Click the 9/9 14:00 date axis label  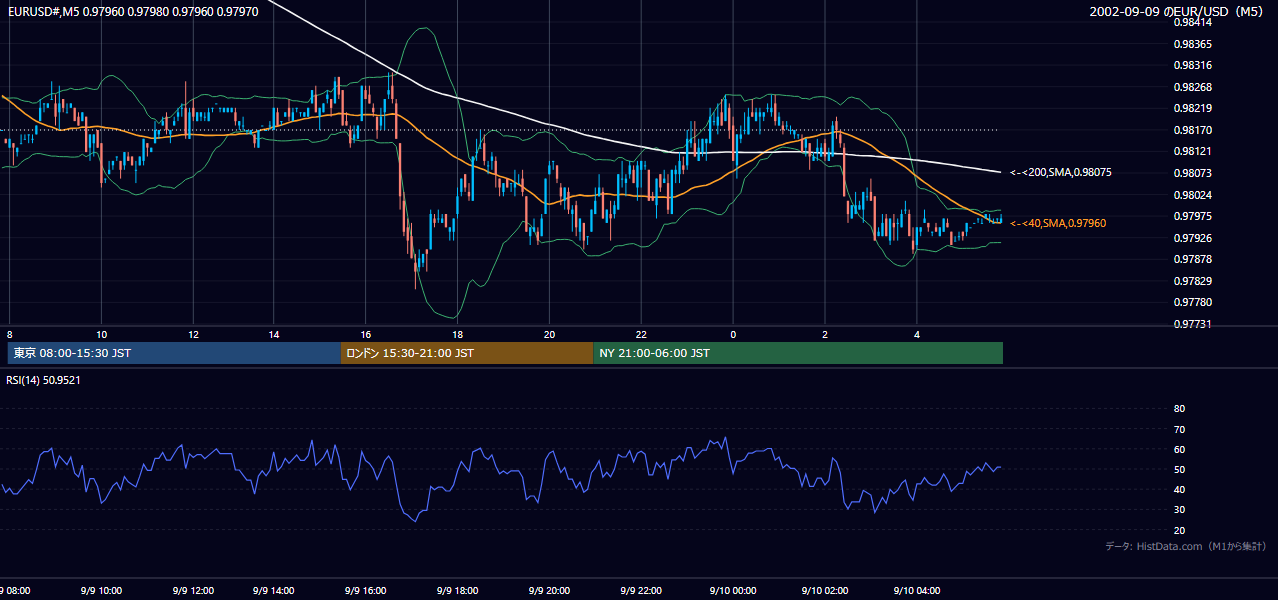274,591
